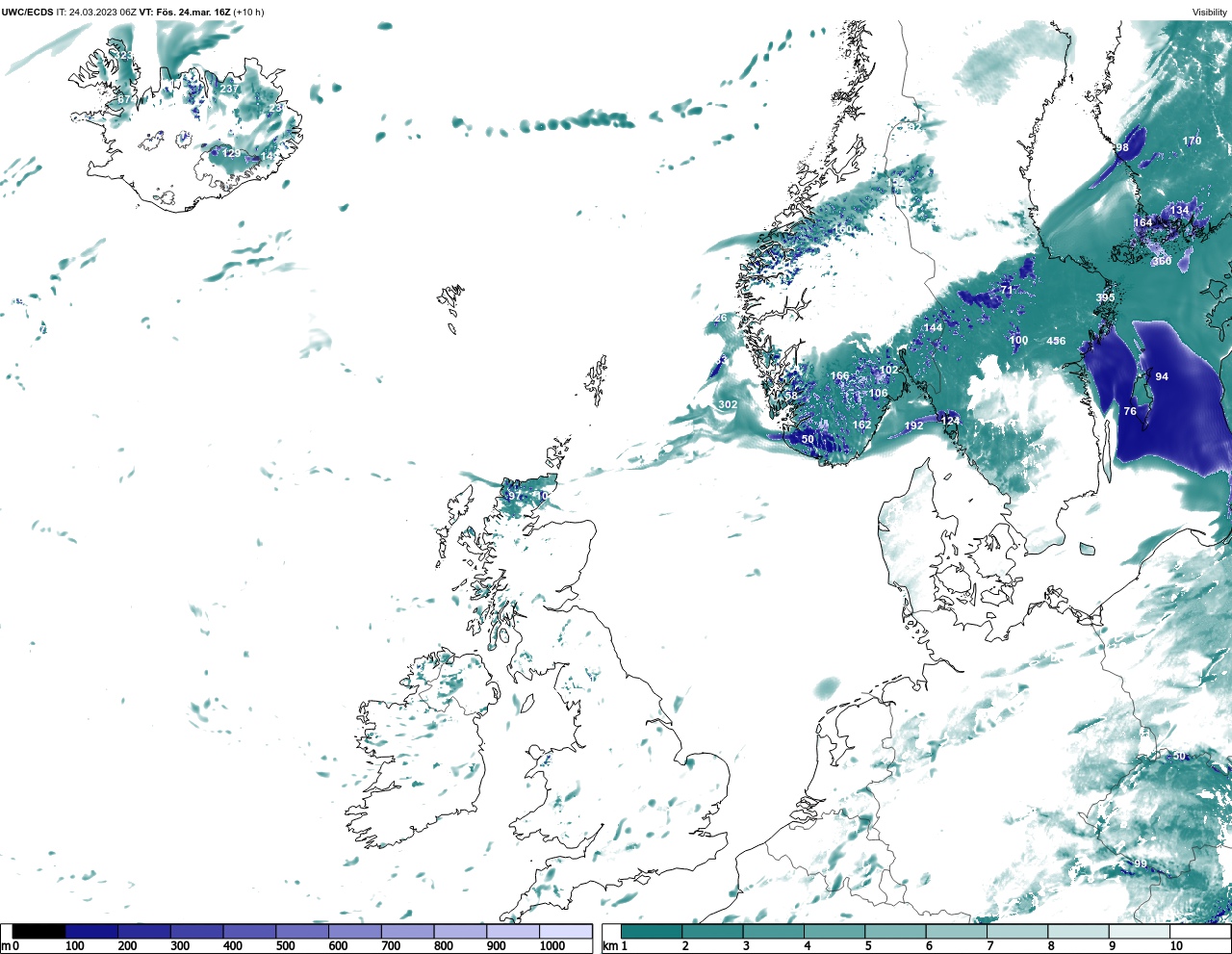The image size is (1232, 954).
Task: Click the palest lavender swatch after 1000
Action: (565, 932)
